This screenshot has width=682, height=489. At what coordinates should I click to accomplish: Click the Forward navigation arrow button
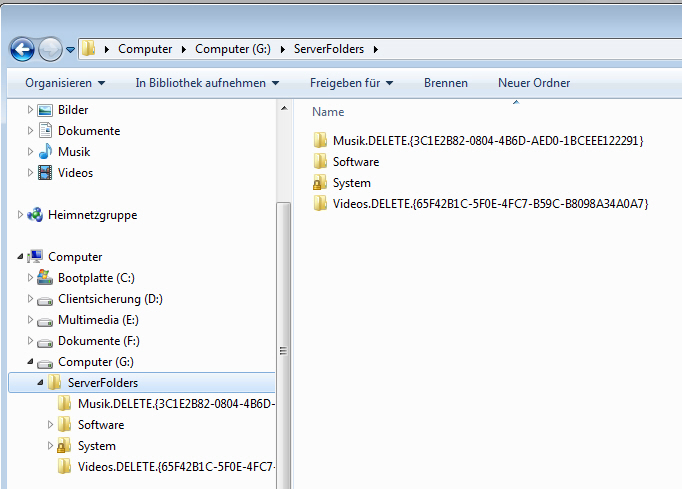pyautogui.click(x=50, y=48)
